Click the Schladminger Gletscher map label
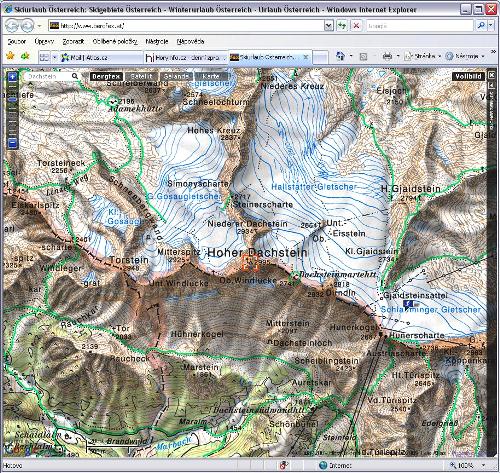The width and height of the screenshot is (500, 473). click(431, 310)
